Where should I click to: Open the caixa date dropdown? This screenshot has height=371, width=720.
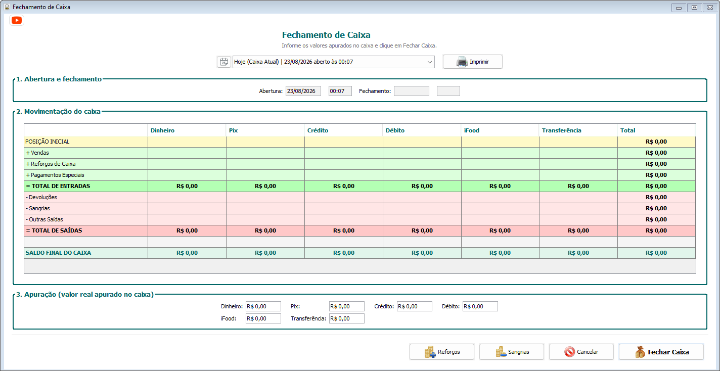tap(430, 62)
